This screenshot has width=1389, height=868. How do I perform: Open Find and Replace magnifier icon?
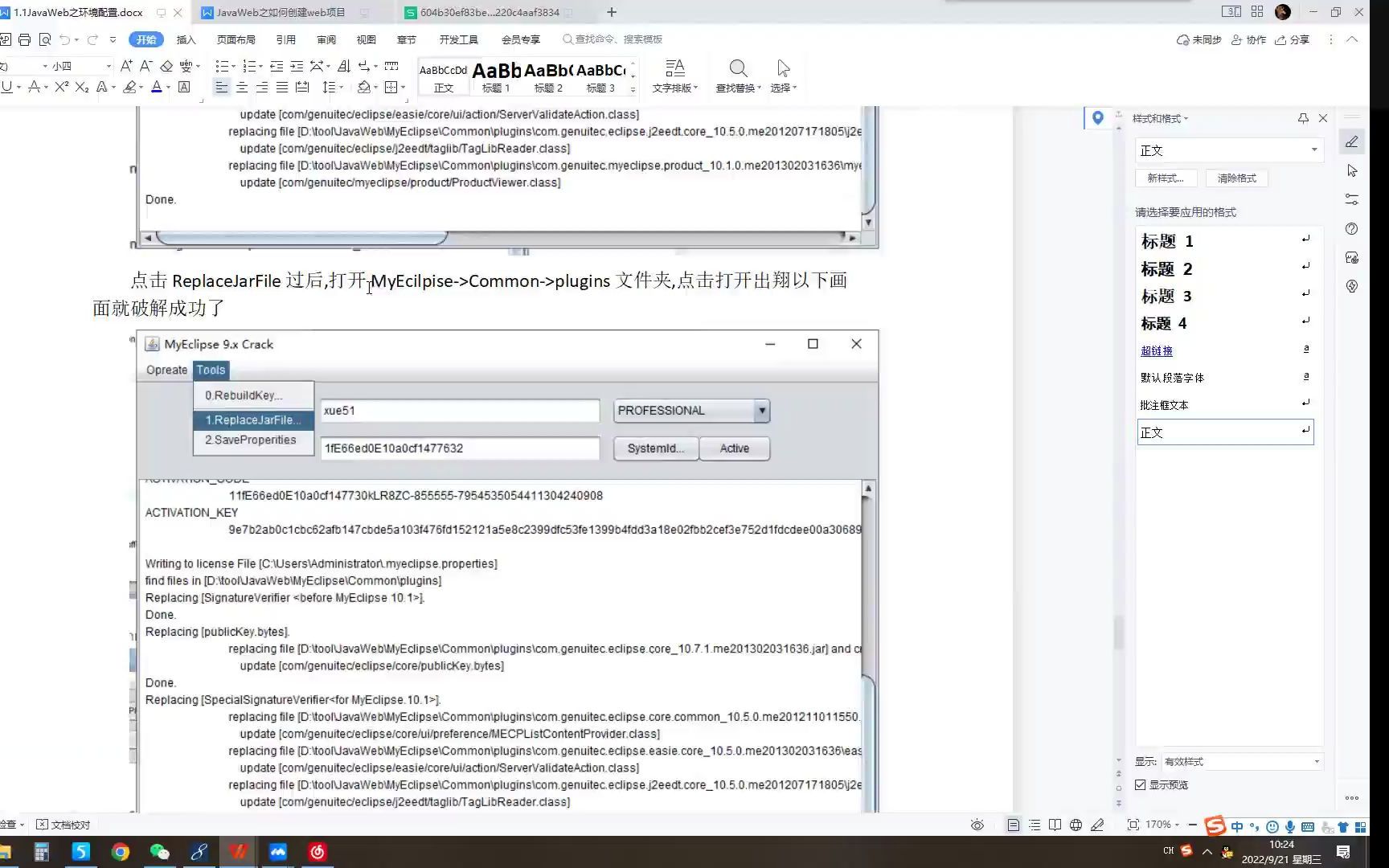pyautogui.click(x=738, y=68)
